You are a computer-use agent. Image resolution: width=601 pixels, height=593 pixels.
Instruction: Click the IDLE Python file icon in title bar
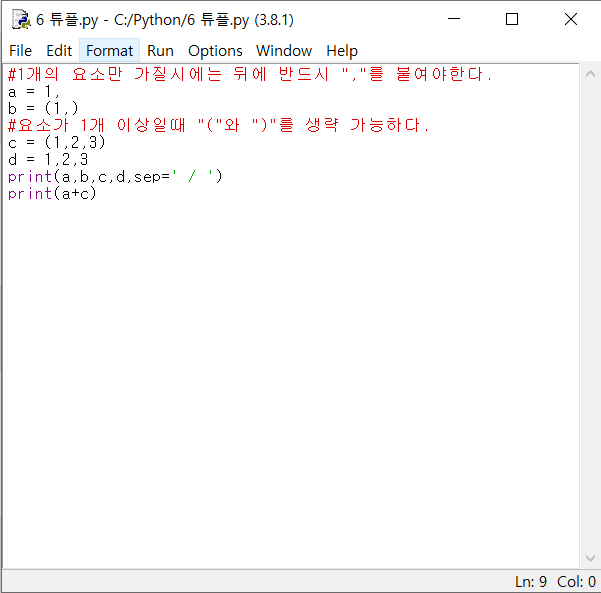(21, 20)
